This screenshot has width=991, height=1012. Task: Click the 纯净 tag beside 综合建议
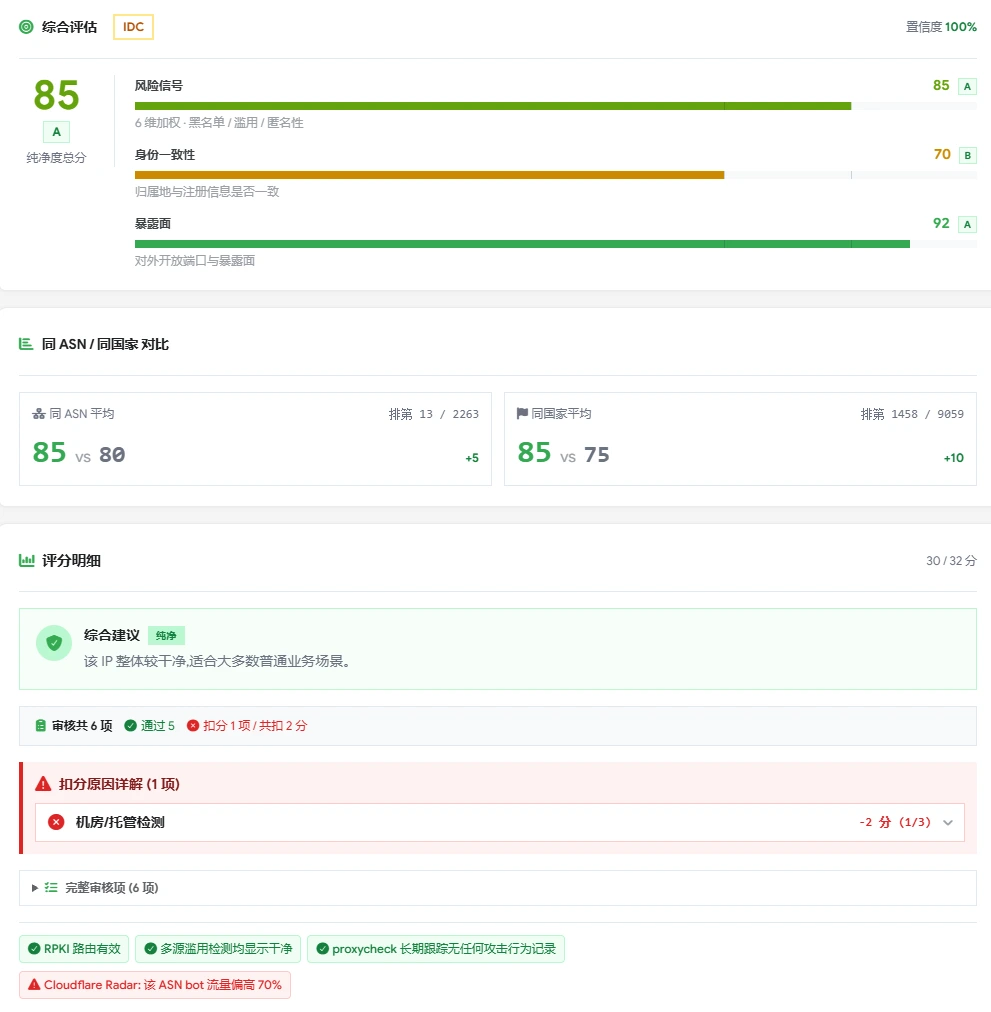tap(167, 636)
